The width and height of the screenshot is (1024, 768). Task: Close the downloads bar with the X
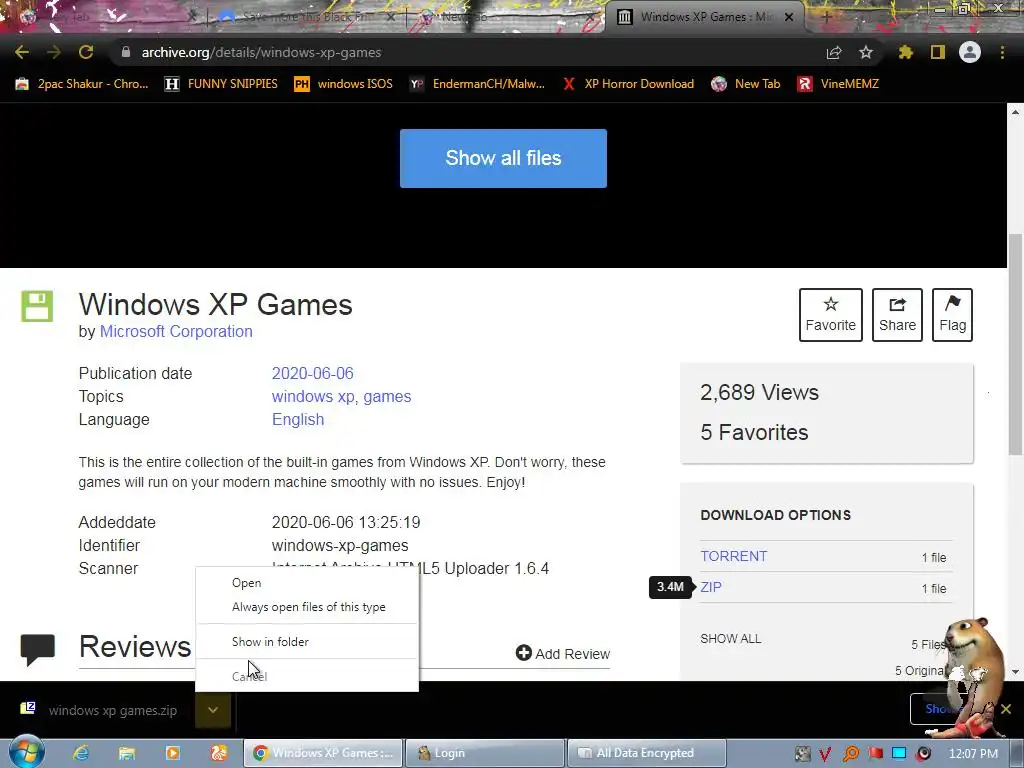(x=1006, y=709)
